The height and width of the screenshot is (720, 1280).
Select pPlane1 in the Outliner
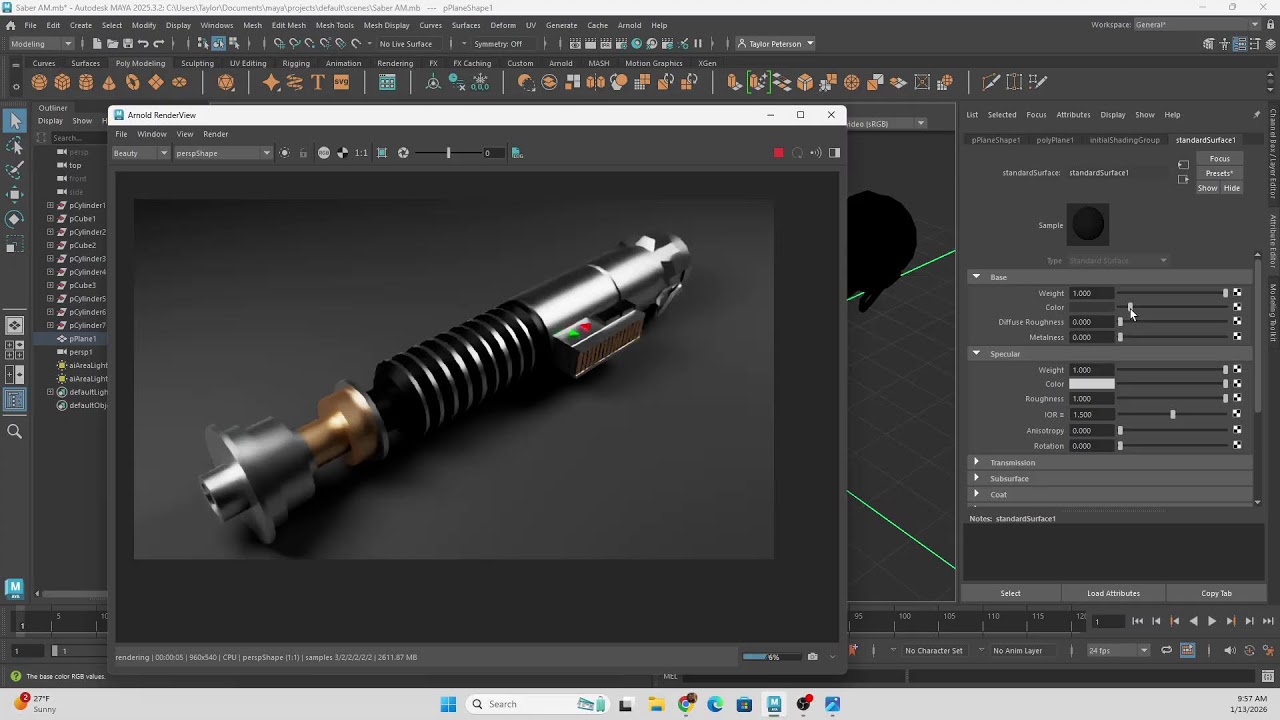point(82,339)
